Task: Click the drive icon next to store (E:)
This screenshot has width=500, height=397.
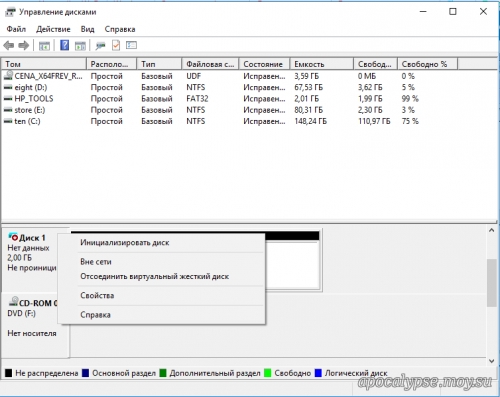Action: pos(8,110)
